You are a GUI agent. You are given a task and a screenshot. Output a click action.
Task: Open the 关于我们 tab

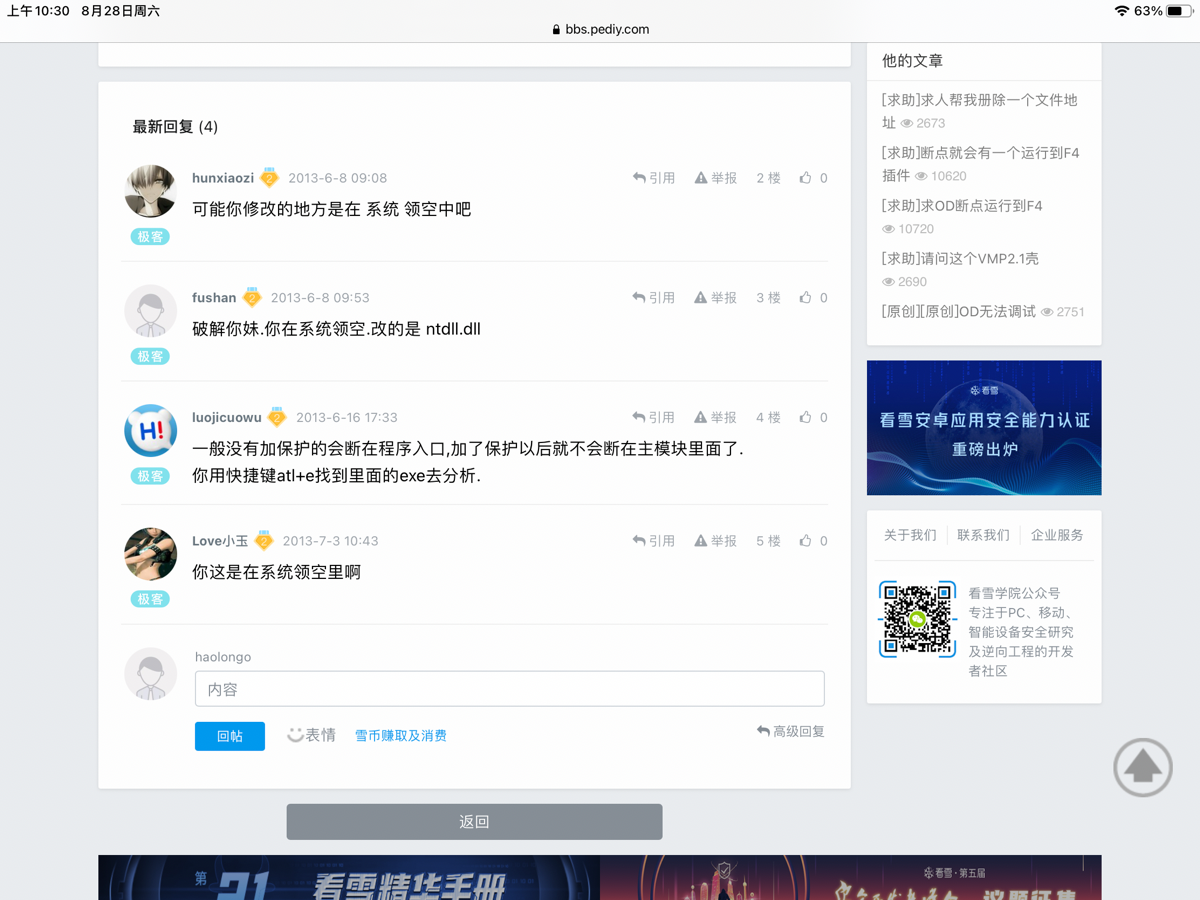910,535
